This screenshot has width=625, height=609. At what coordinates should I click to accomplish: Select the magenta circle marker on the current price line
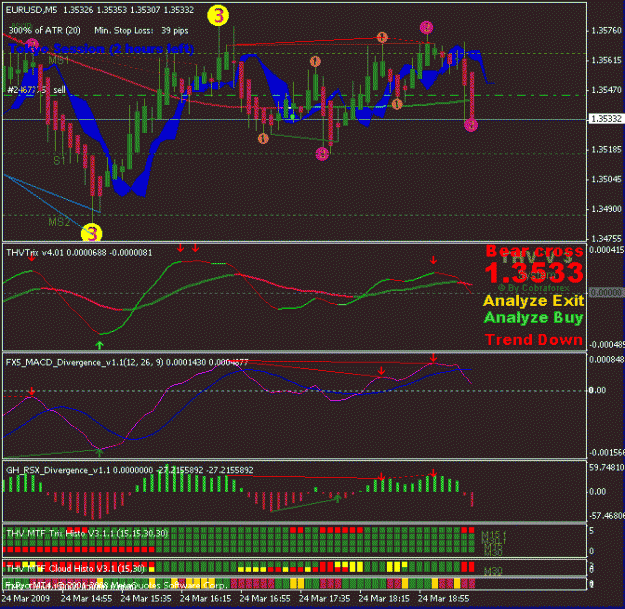click(471, 125)
